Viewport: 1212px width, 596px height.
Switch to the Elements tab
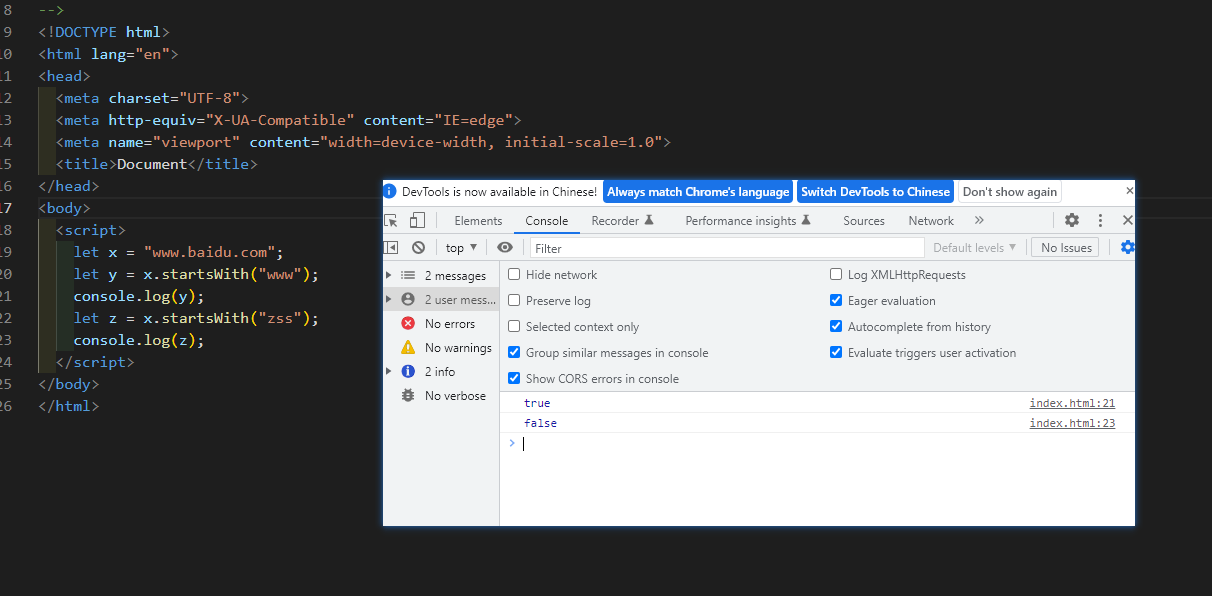478,221
